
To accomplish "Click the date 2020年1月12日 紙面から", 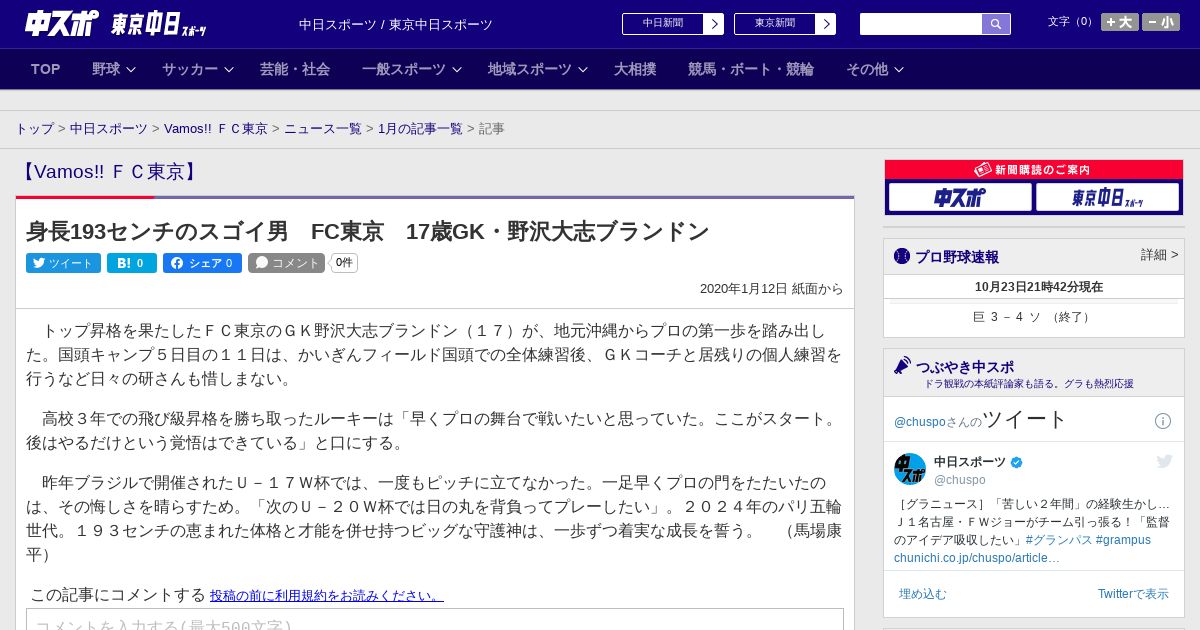I will click(771, 289).
